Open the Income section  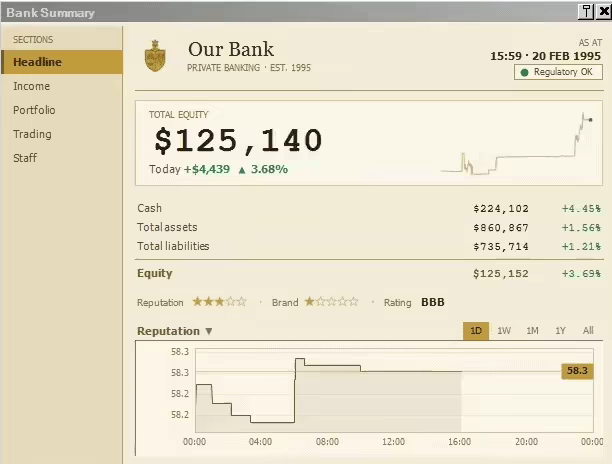(62, 86)
